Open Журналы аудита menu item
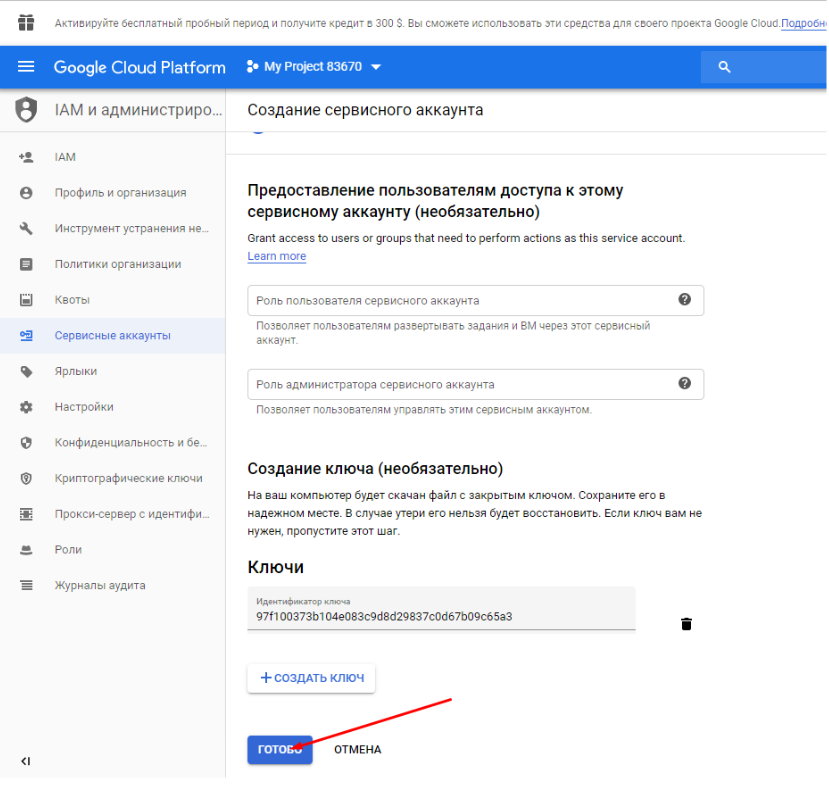 click(x=100, y=585)
